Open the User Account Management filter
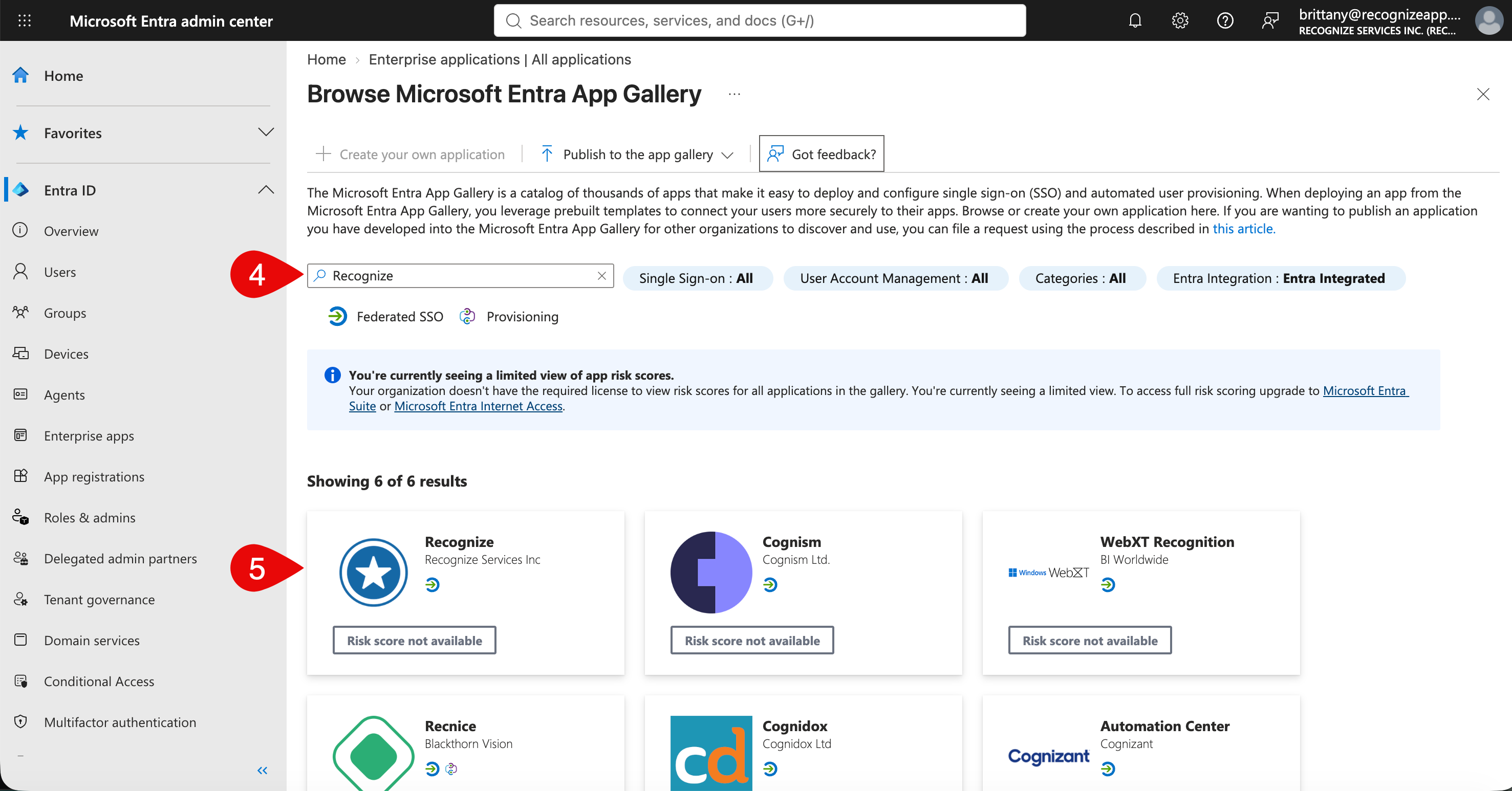Screen dimensions: 1512x791 coord(895,278)
